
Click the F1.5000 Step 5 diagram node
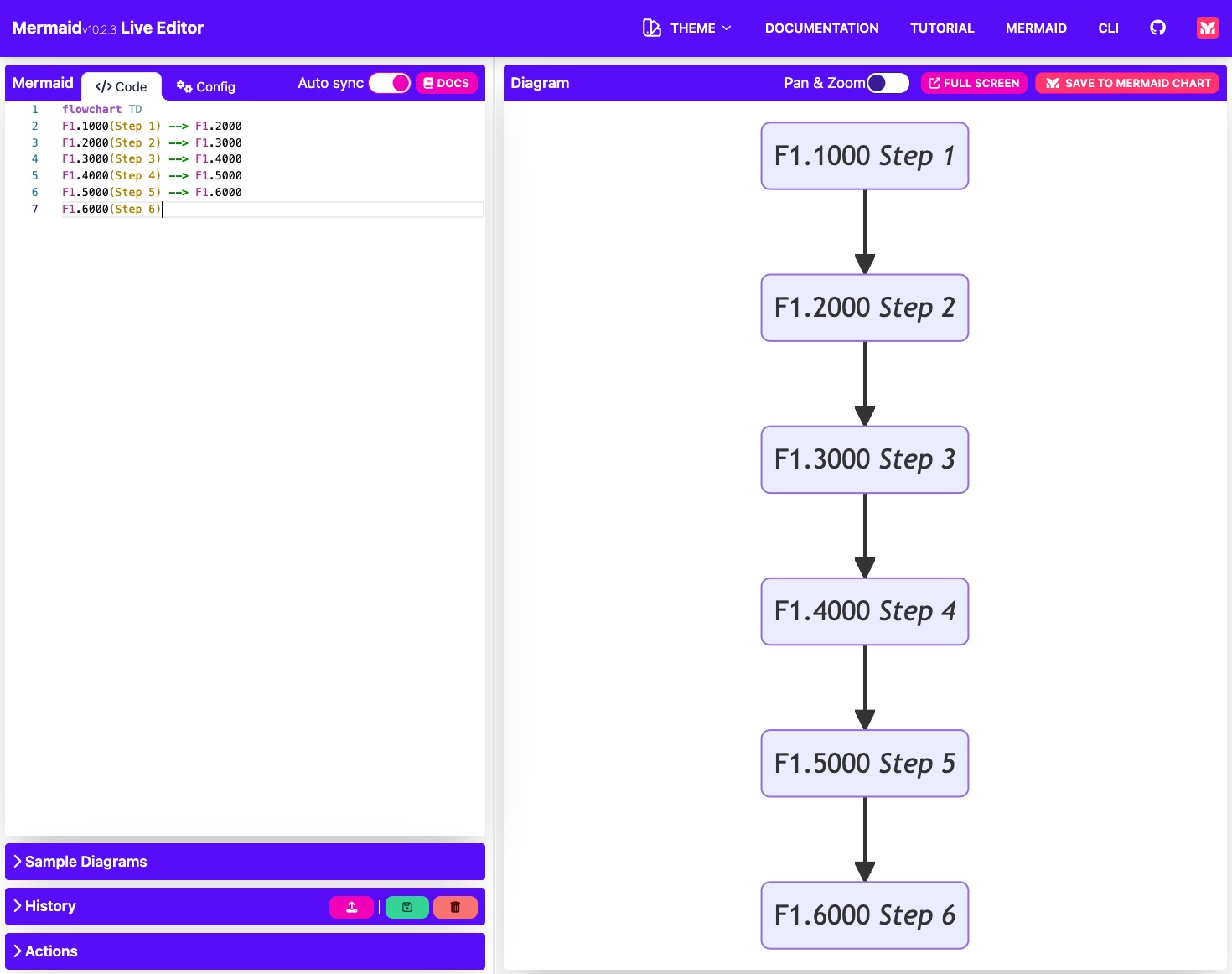point(865,763)
